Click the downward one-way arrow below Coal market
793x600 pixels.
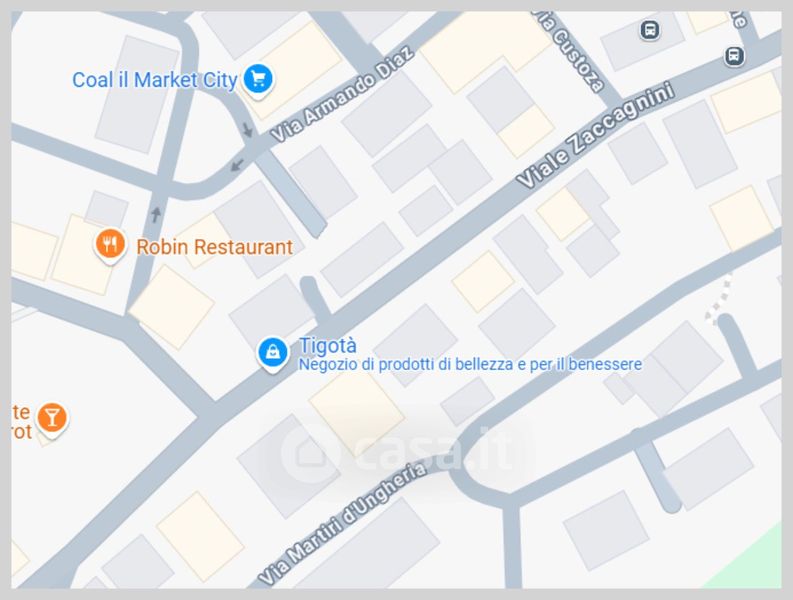coord(247,130)
